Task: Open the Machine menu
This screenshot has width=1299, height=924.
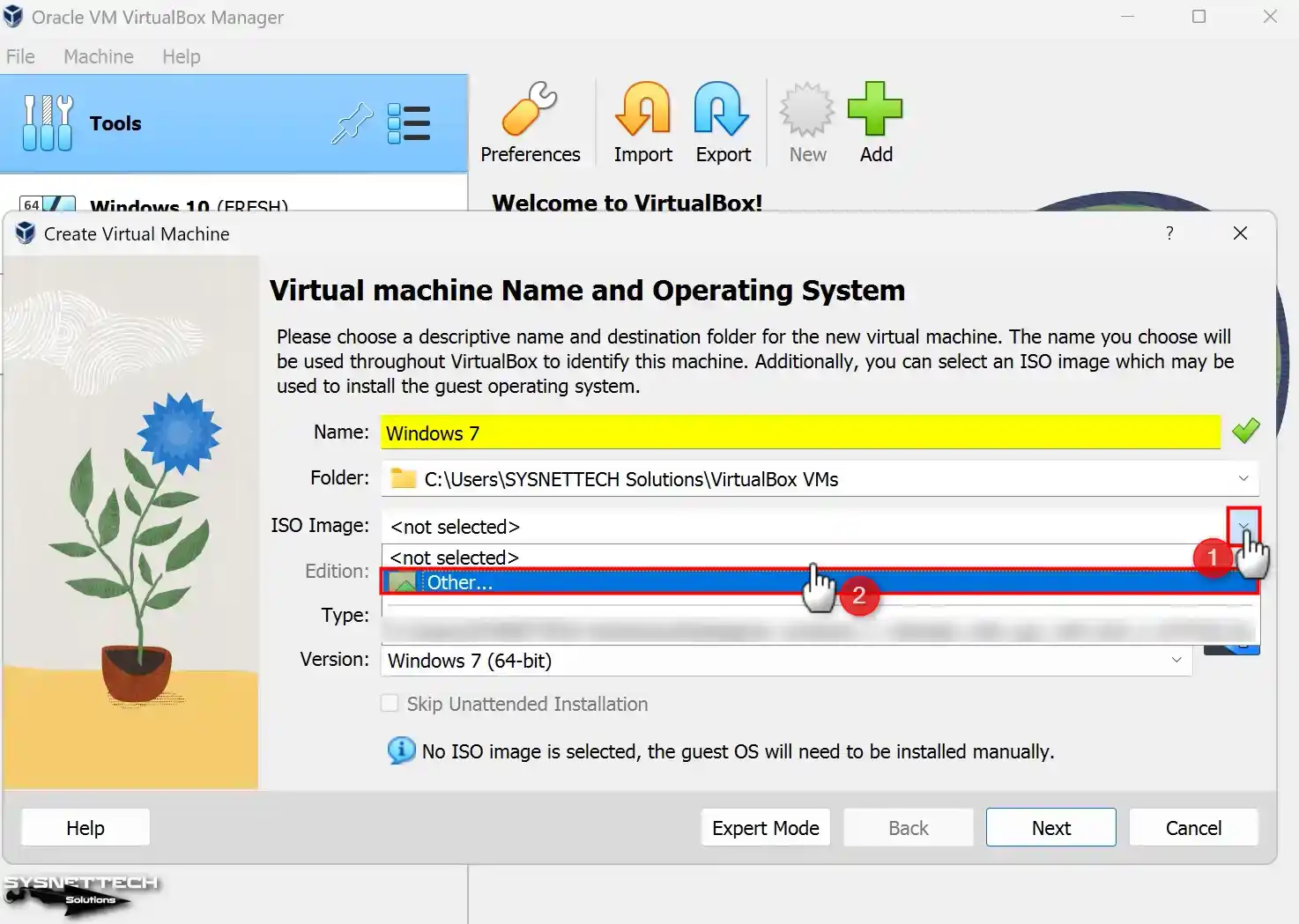Action: 99,56
